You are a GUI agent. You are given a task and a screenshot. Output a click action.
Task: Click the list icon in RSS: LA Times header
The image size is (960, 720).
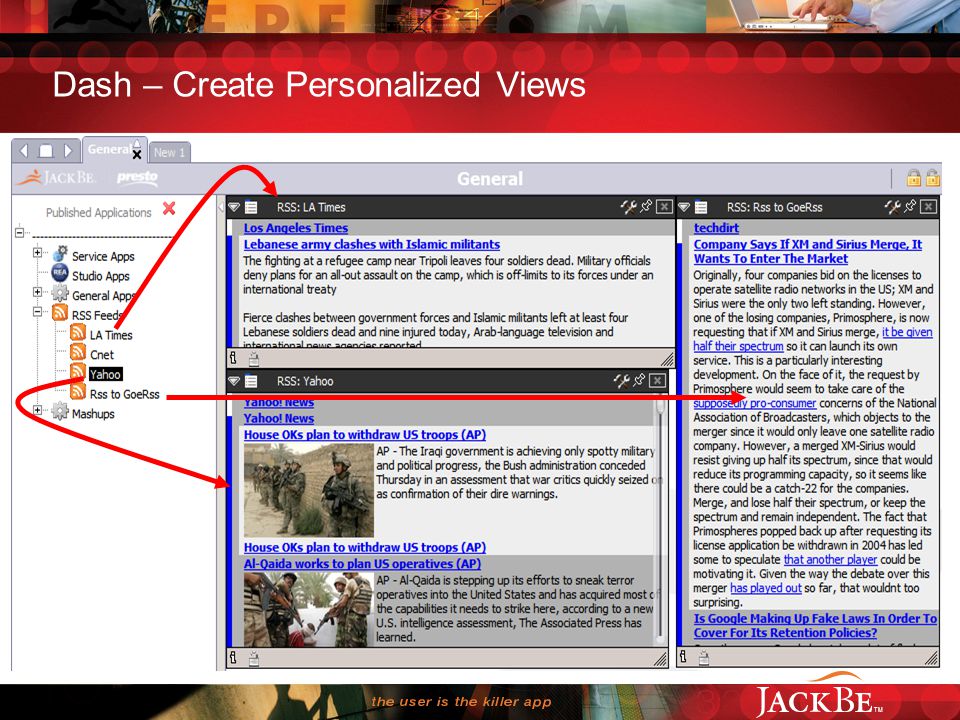251,208
